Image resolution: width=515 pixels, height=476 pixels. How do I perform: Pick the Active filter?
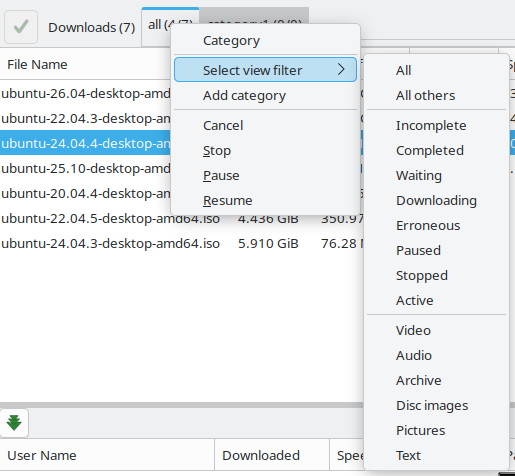[436, 301]
